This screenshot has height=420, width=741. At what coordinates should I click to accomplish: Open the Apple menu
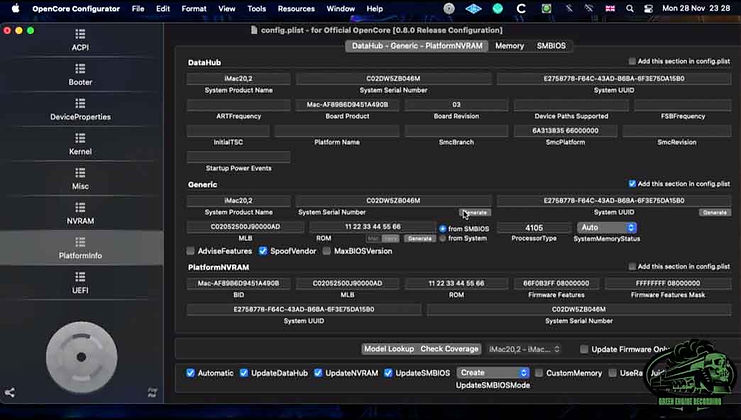click(x=16, y=9)
